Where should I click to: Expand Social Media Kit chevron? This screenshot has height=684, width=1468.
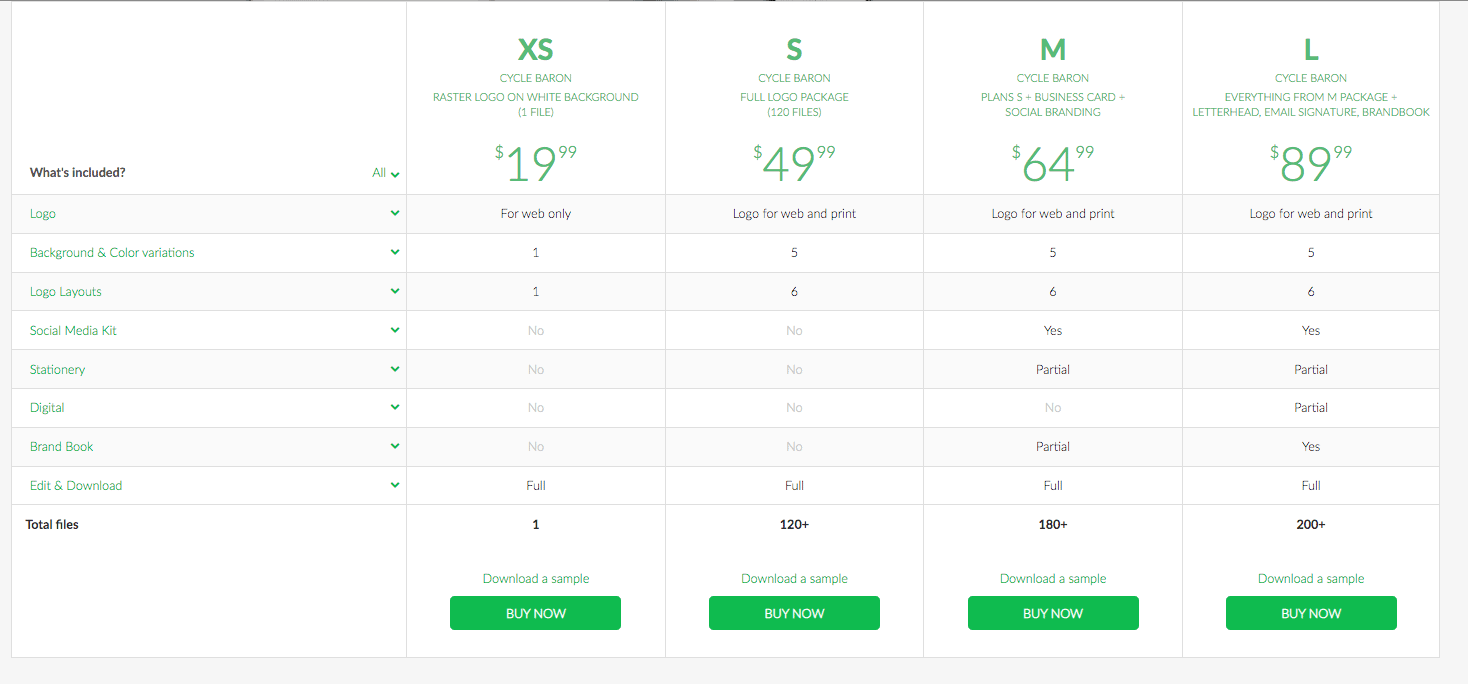coord(395,330)
